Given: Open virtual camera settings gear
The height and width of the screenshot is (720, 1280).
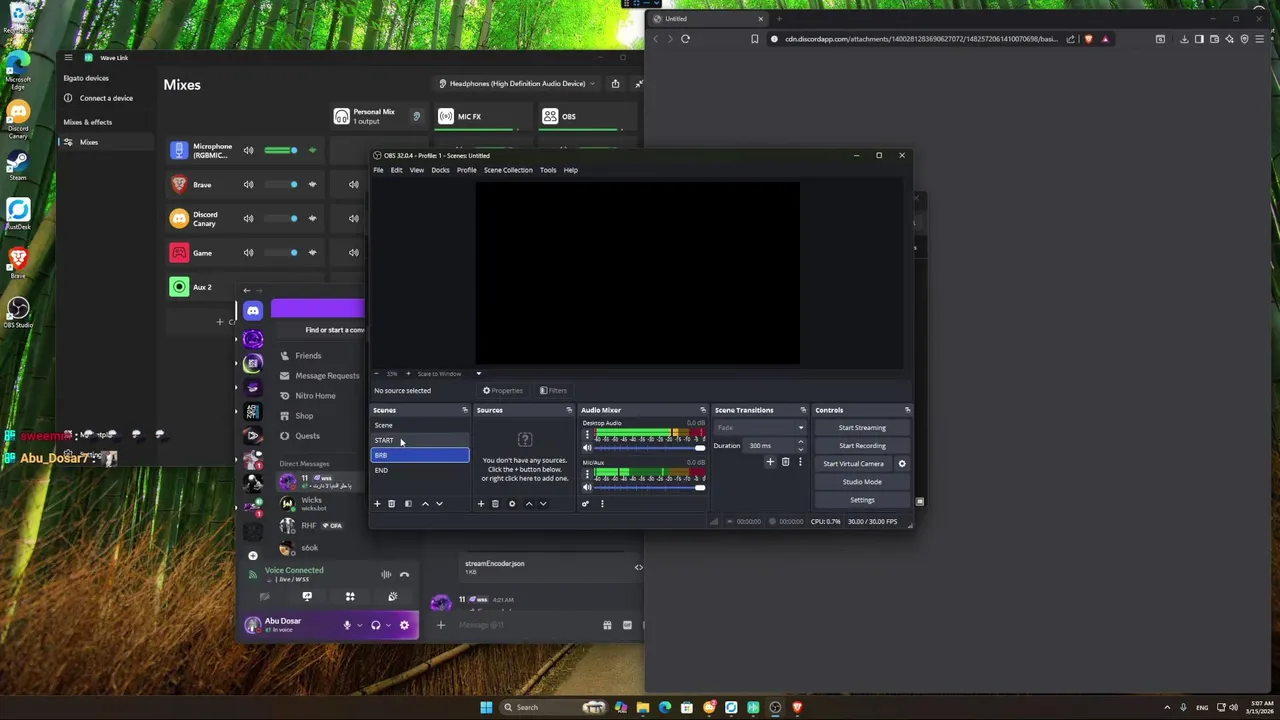Looking at the screenshot, I should [x=902, y=464].
